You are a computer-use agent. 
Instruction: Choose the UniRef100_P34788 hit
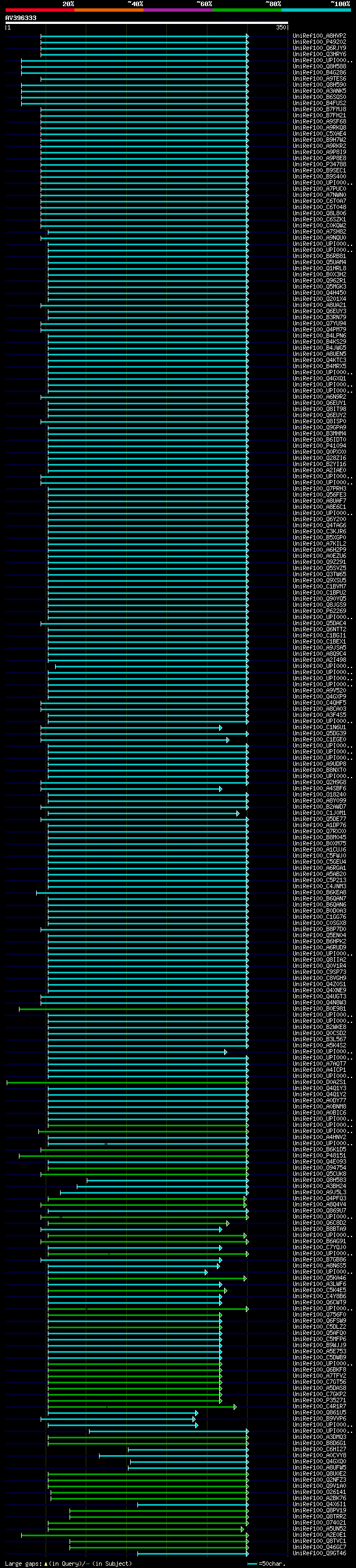coord(319,164)
